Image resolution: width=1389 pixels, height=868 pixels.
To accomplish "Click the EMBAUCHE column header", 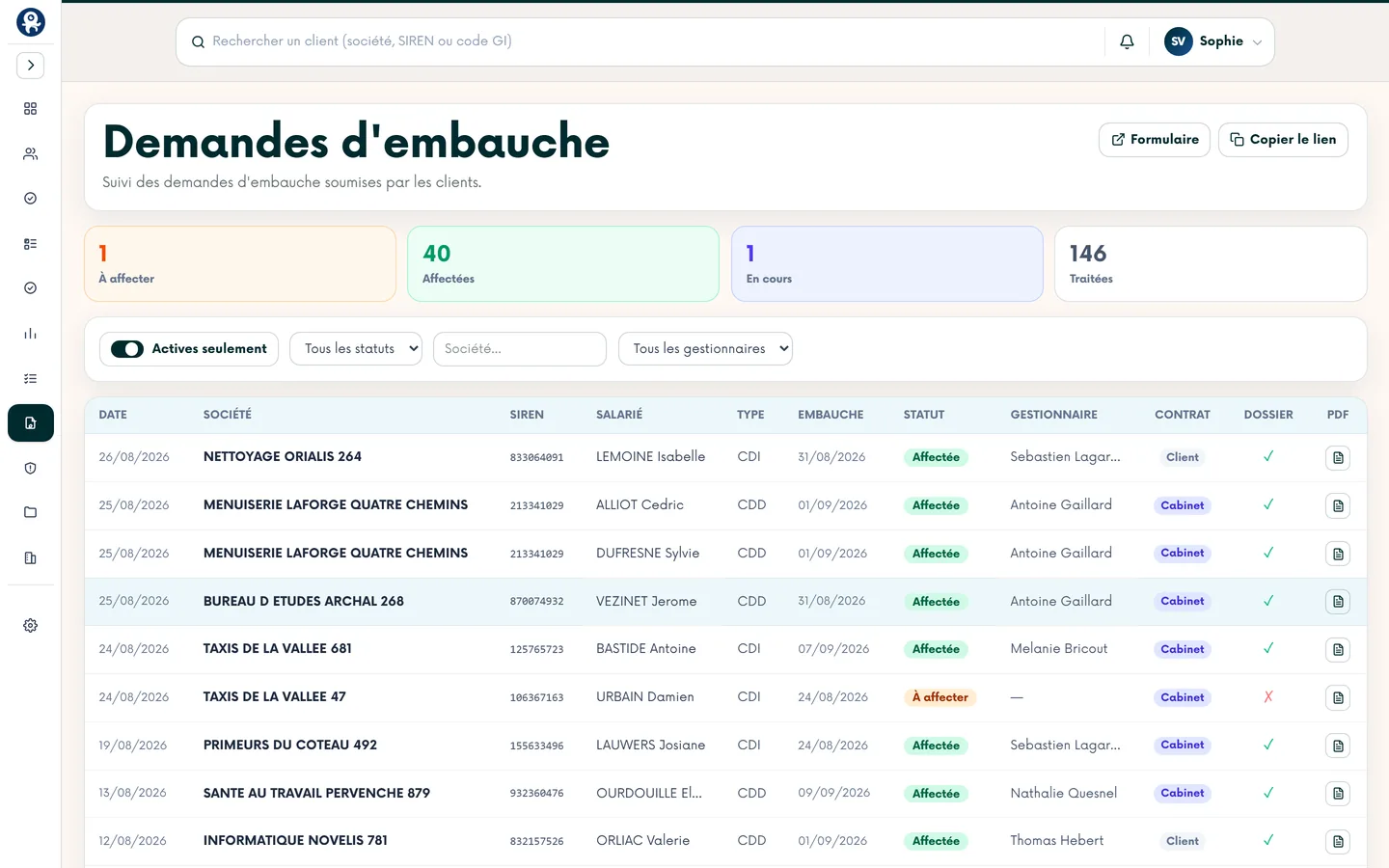I will (831, 415).
